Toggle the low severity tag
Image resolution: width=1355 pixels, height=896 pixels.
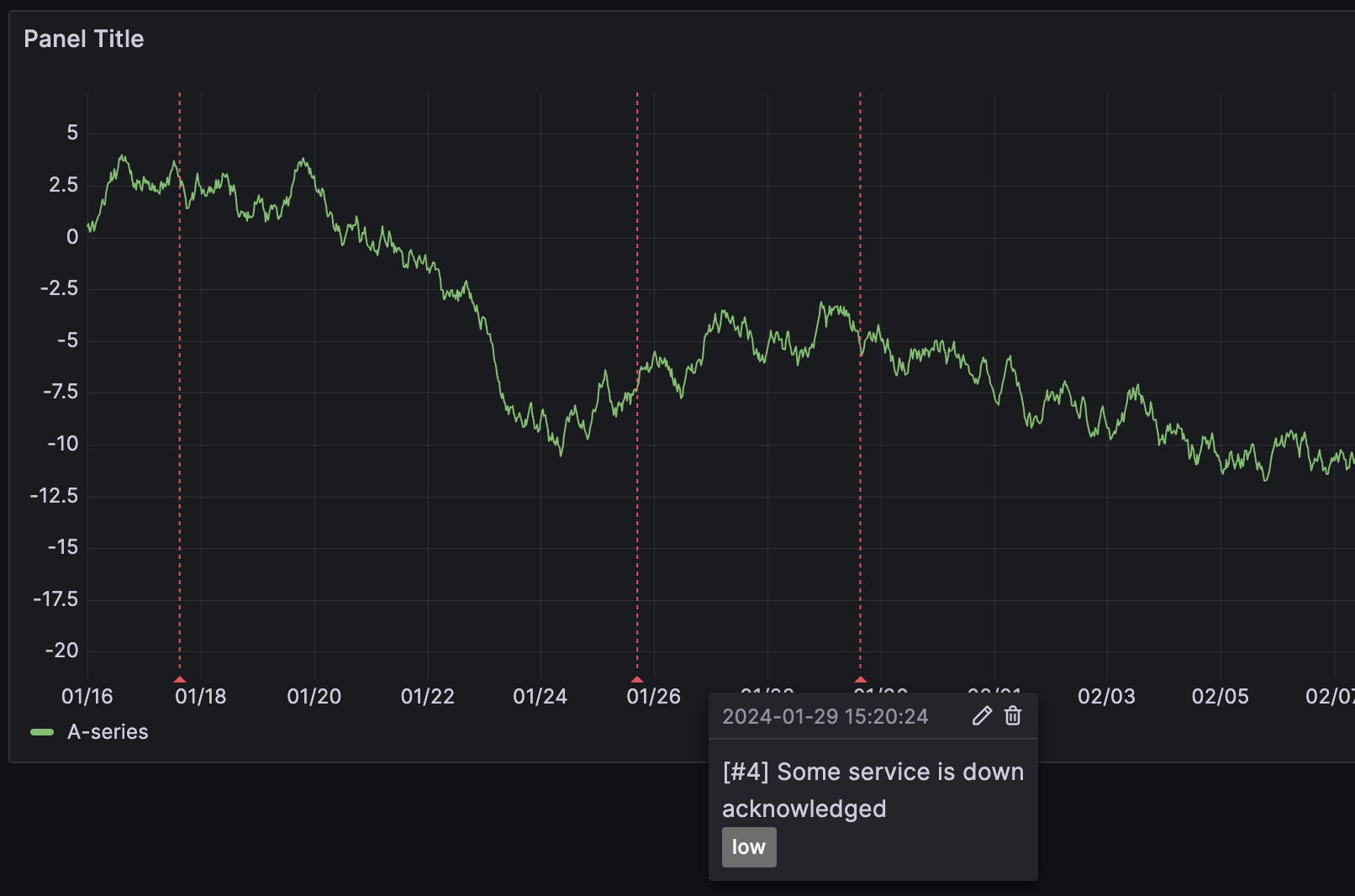pyautogui.click(x=748, y=846)
